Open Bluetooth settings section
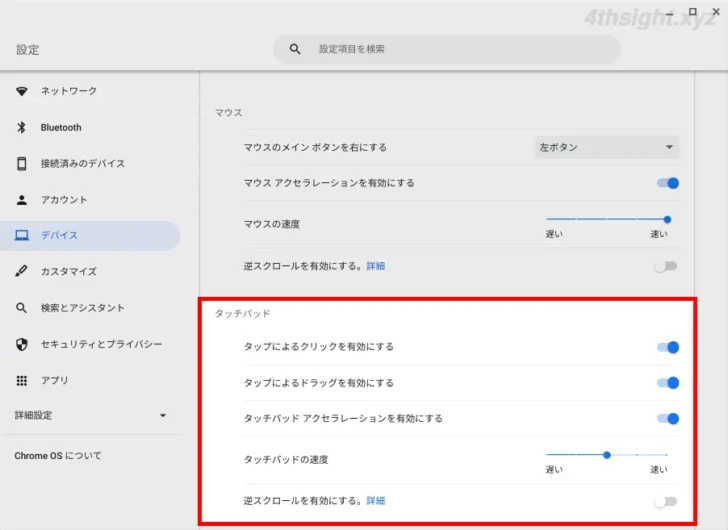The image size is (728, 530). pyautogui.click(x=90, y=127)
